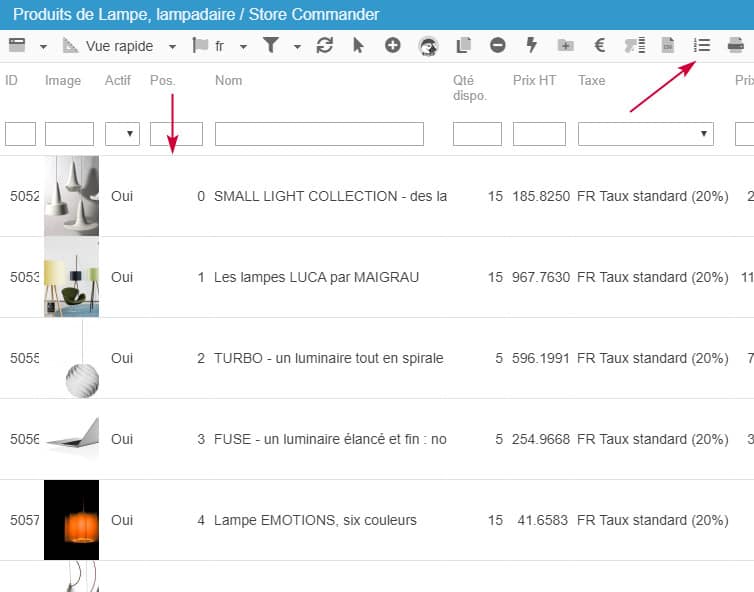Screen dimensions: 754x592
Task: Click the delete product minus icon
Action: (x=497, y=45)
